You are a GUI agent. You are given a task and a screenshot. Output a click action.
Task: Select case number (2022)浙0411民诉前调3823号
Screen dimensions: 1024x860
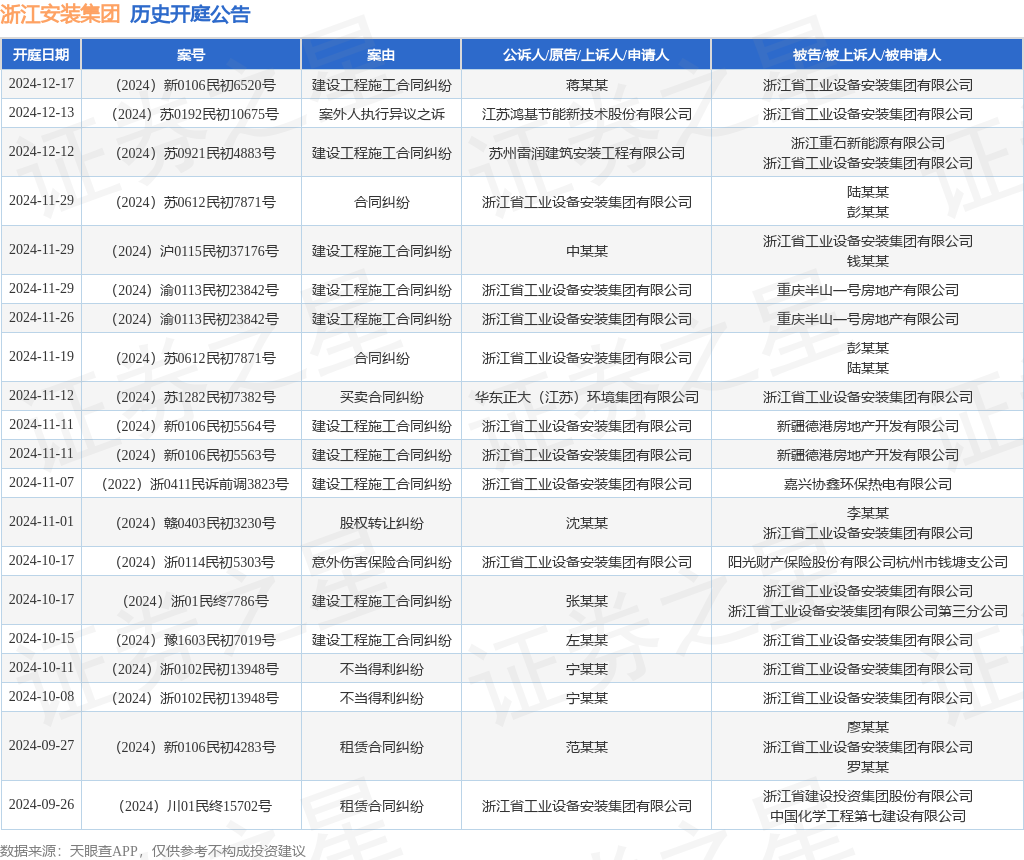point(195,485)
